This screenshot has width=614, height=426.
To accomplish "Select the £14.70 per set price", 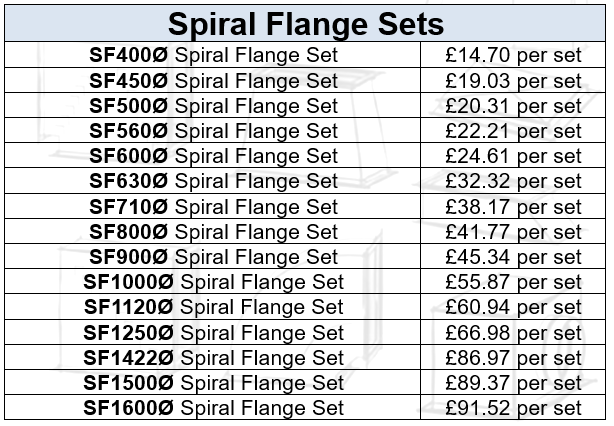I will 513,55.
